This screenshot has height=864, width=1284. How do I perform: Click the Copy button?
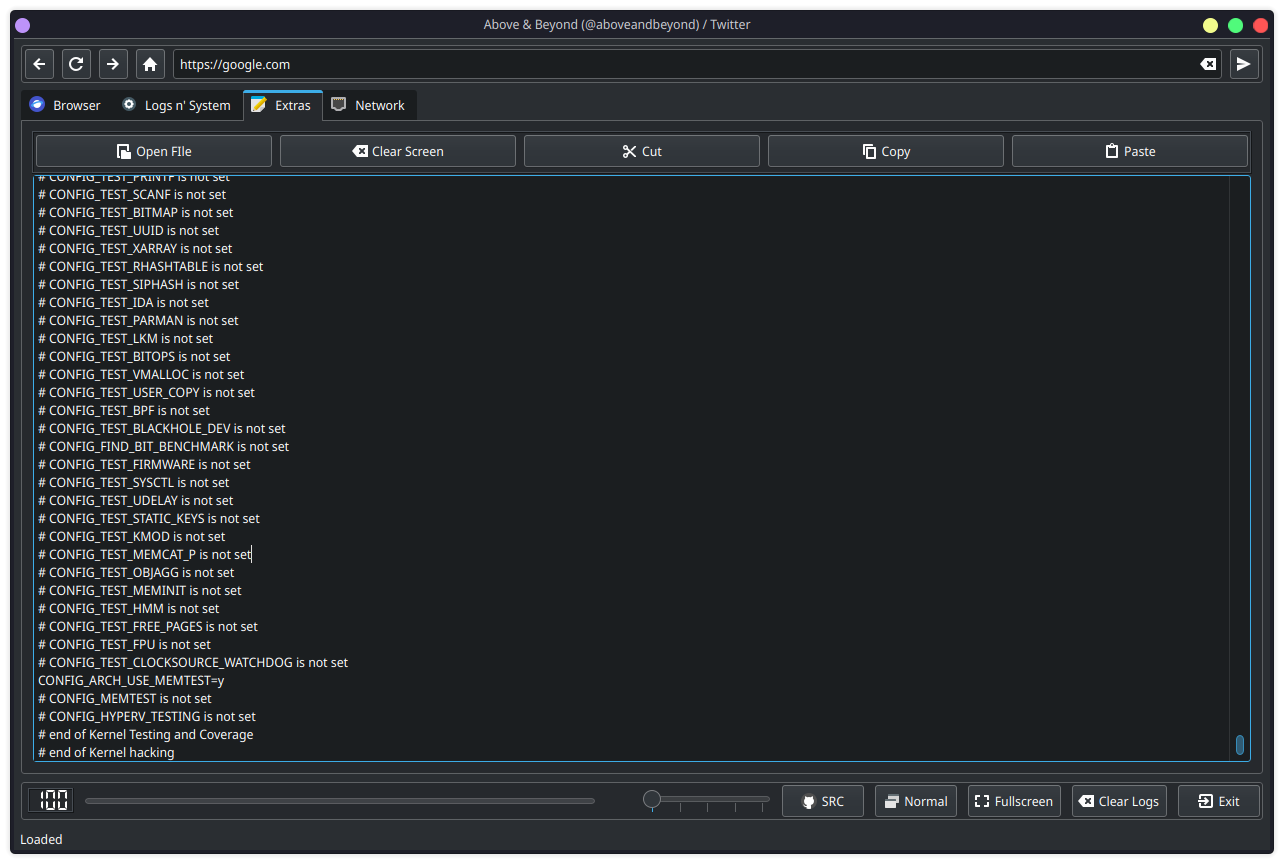click(x=886, y=151)
